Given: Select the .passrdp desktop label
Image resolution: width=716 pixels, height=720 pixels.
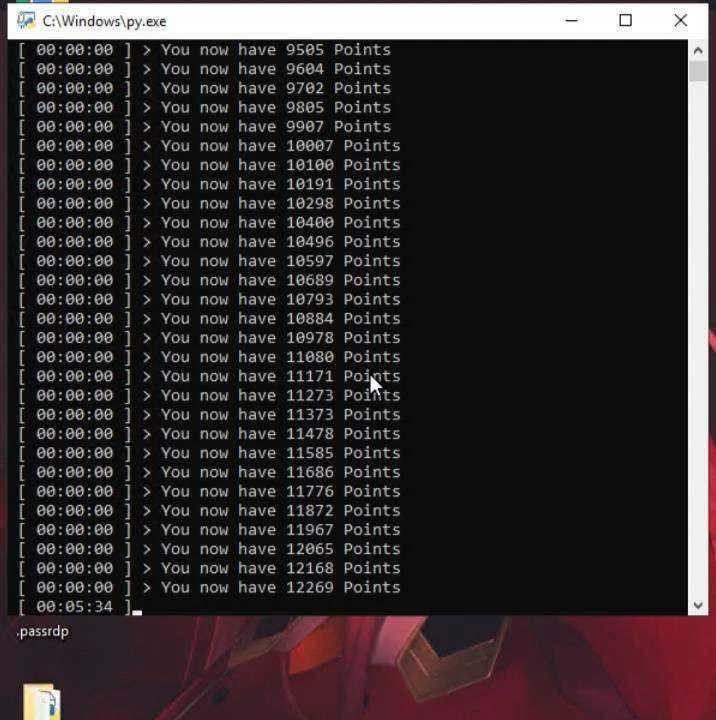Looking at the screenshot, I should (43, 631).
